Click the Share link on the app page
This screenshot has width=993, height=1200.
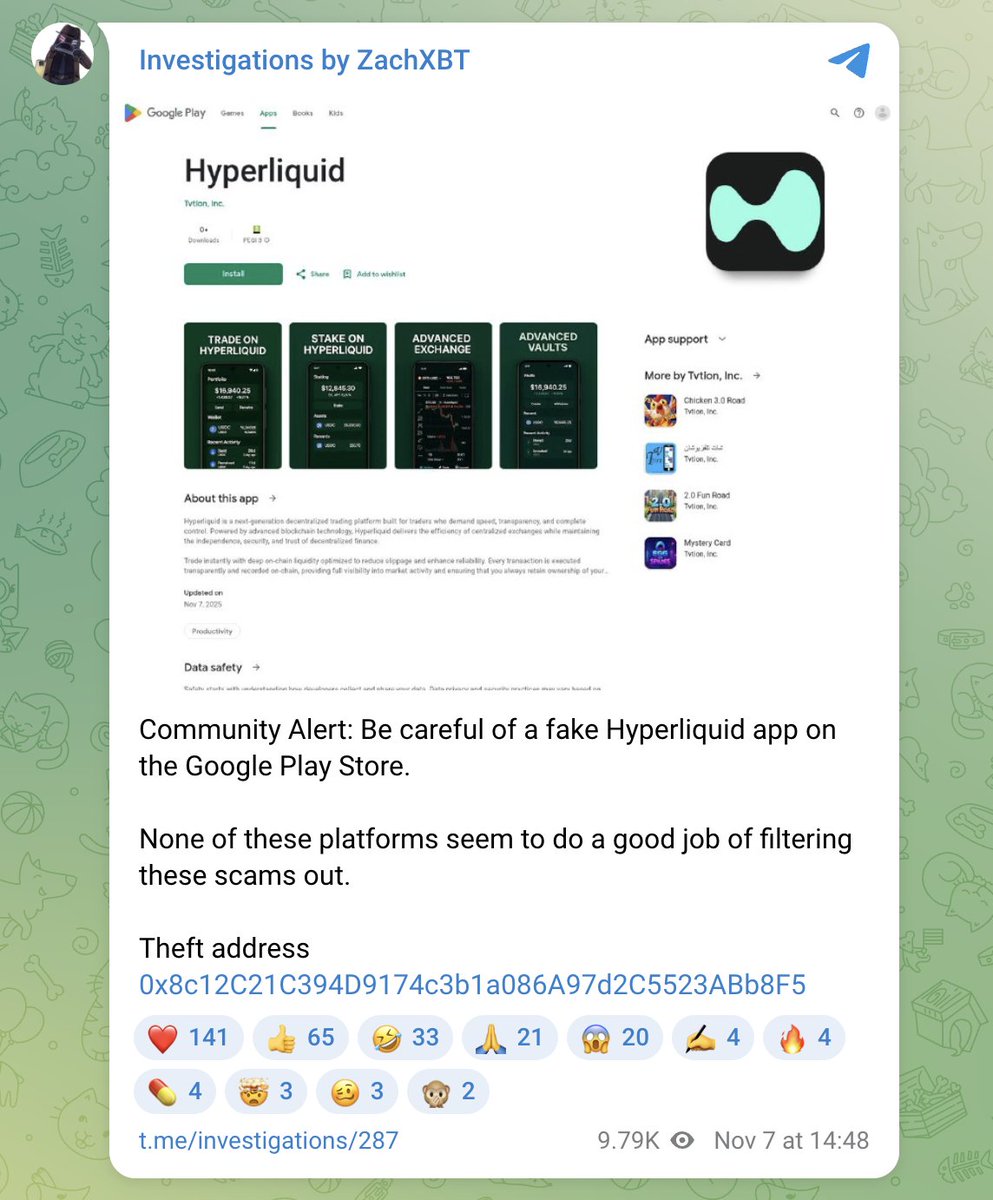[313, 274]
